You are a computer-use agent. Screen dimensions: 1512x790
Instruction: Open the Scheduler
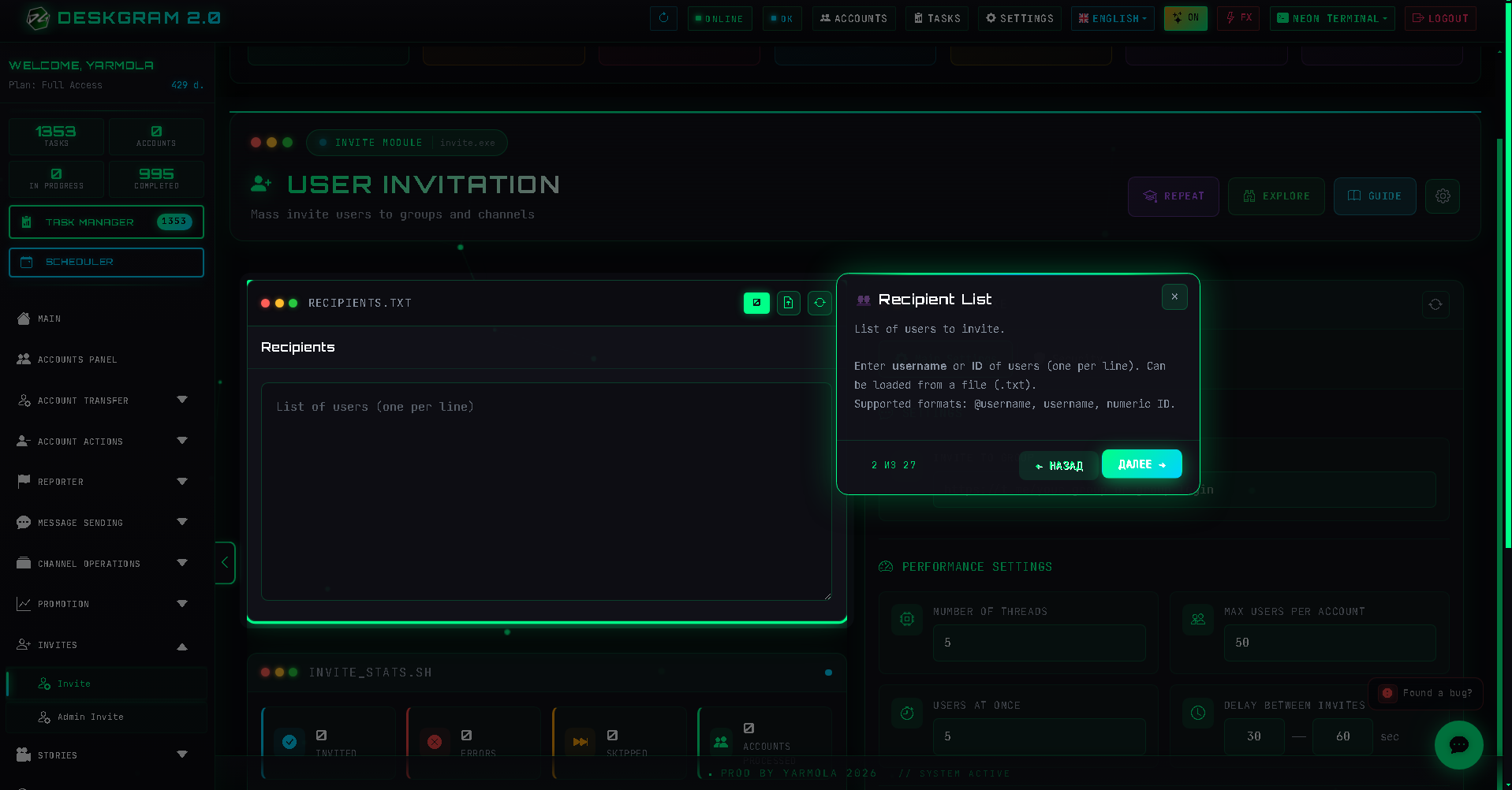[x=106, y=262]
